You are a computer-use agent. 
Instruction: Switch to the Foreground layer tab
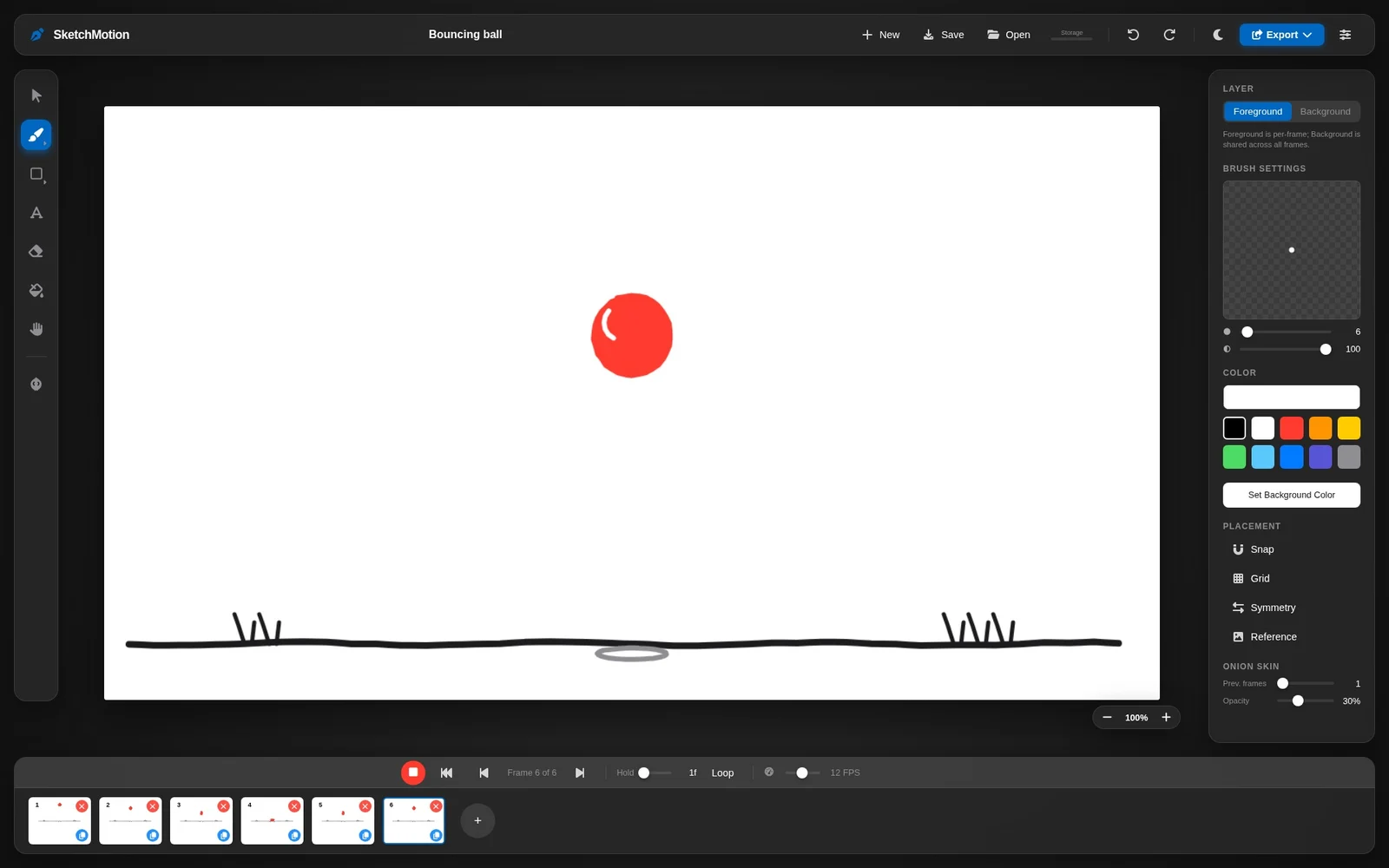coord(1257,111)
